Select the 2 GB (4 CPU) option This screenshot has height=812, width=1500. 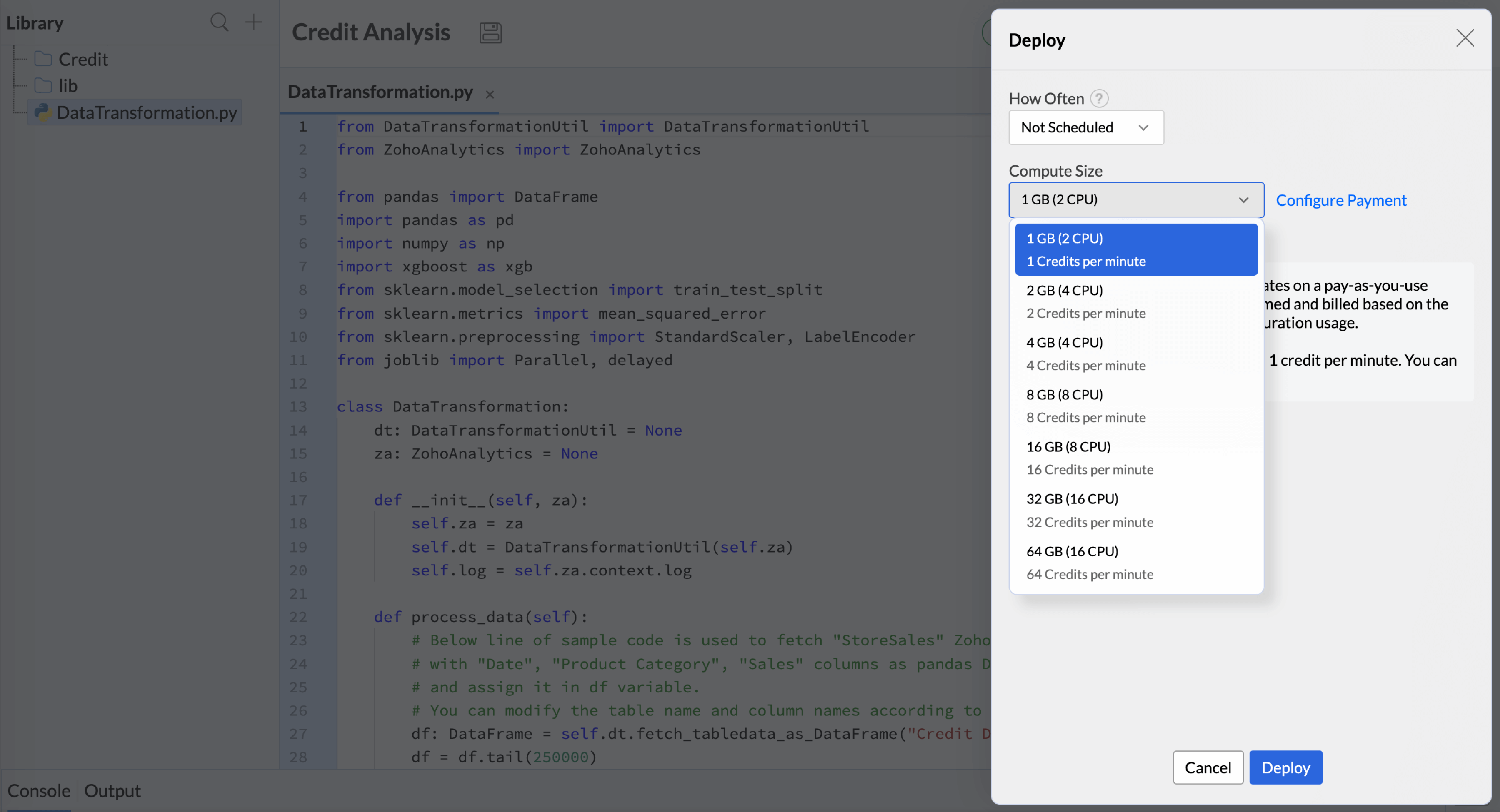click(1135, 300)
